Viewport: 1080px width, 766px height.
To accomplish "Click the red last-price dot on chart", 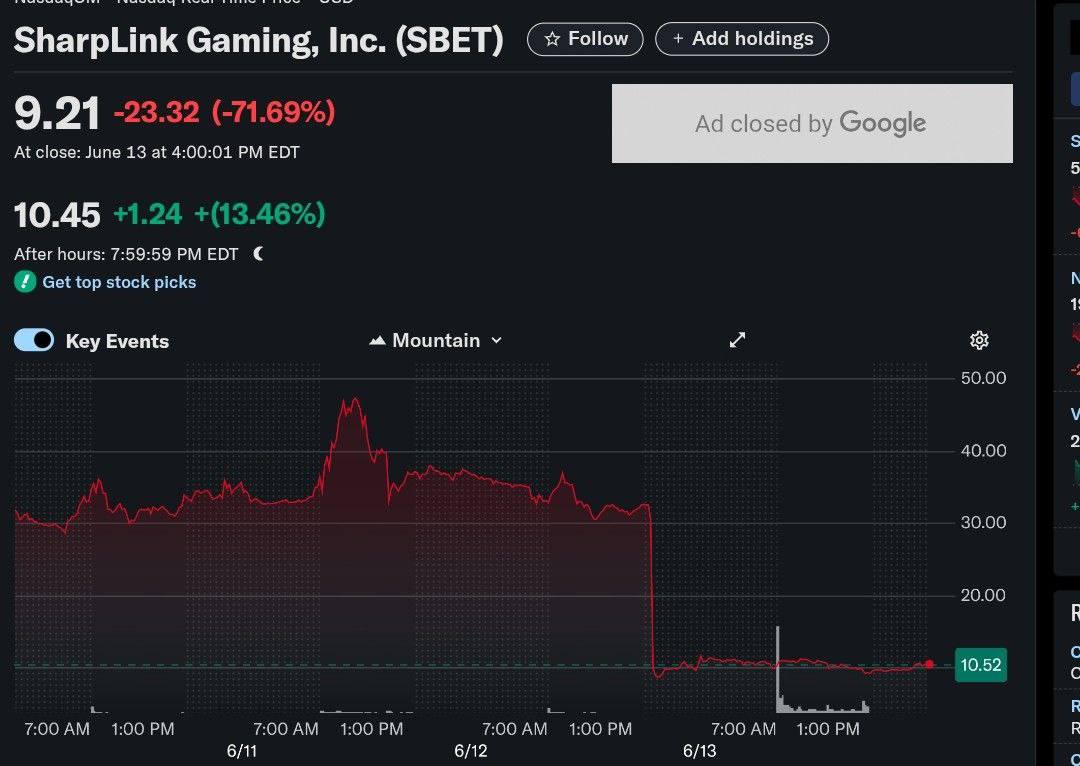I will pos(929,664).
